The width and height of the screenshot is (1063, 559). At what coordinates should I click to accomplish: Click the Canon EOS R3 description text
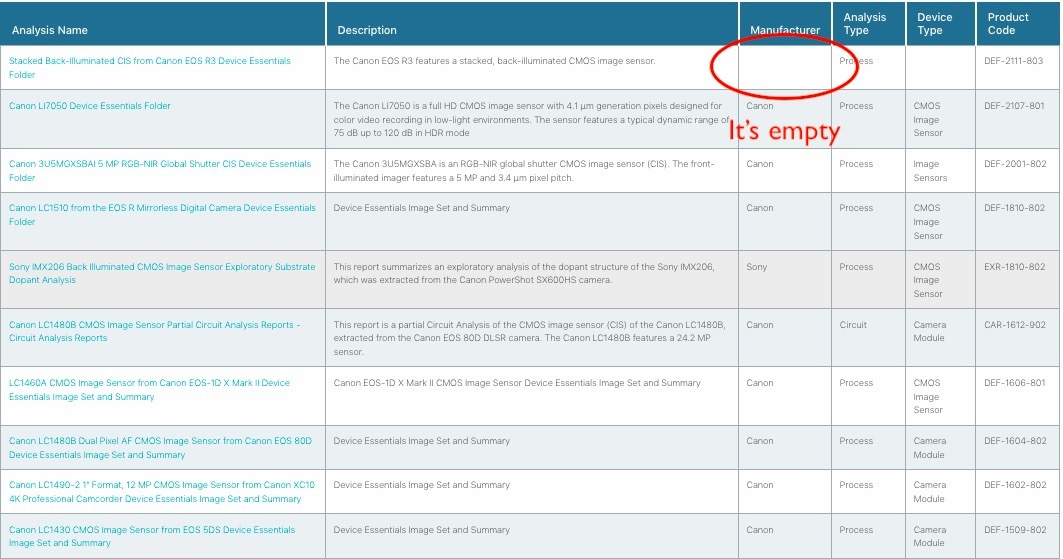494,61
